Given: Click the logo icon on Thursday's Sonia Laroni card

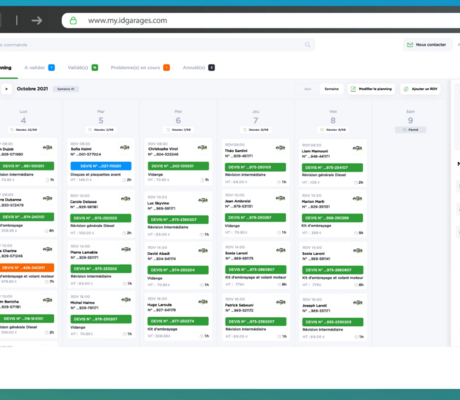Looking at the screenshot, I should tap(281, 250).
